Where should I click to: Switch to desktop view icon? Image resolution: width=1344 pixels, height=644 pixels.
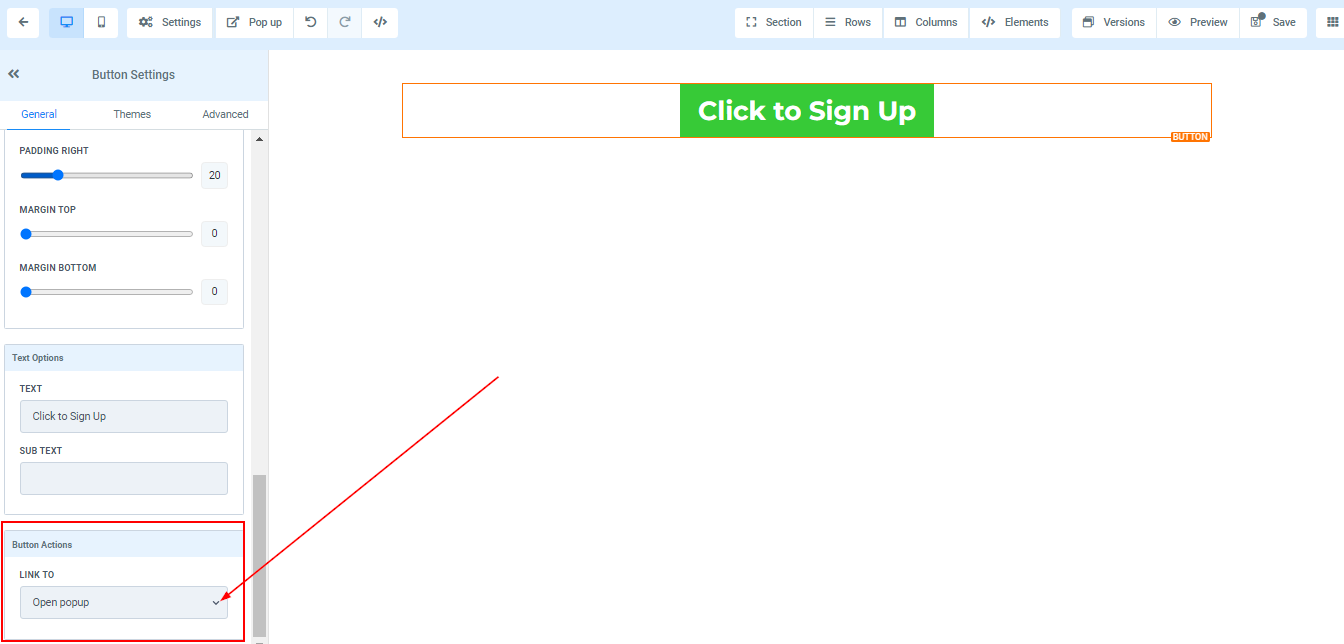click(x=67, y=22)
